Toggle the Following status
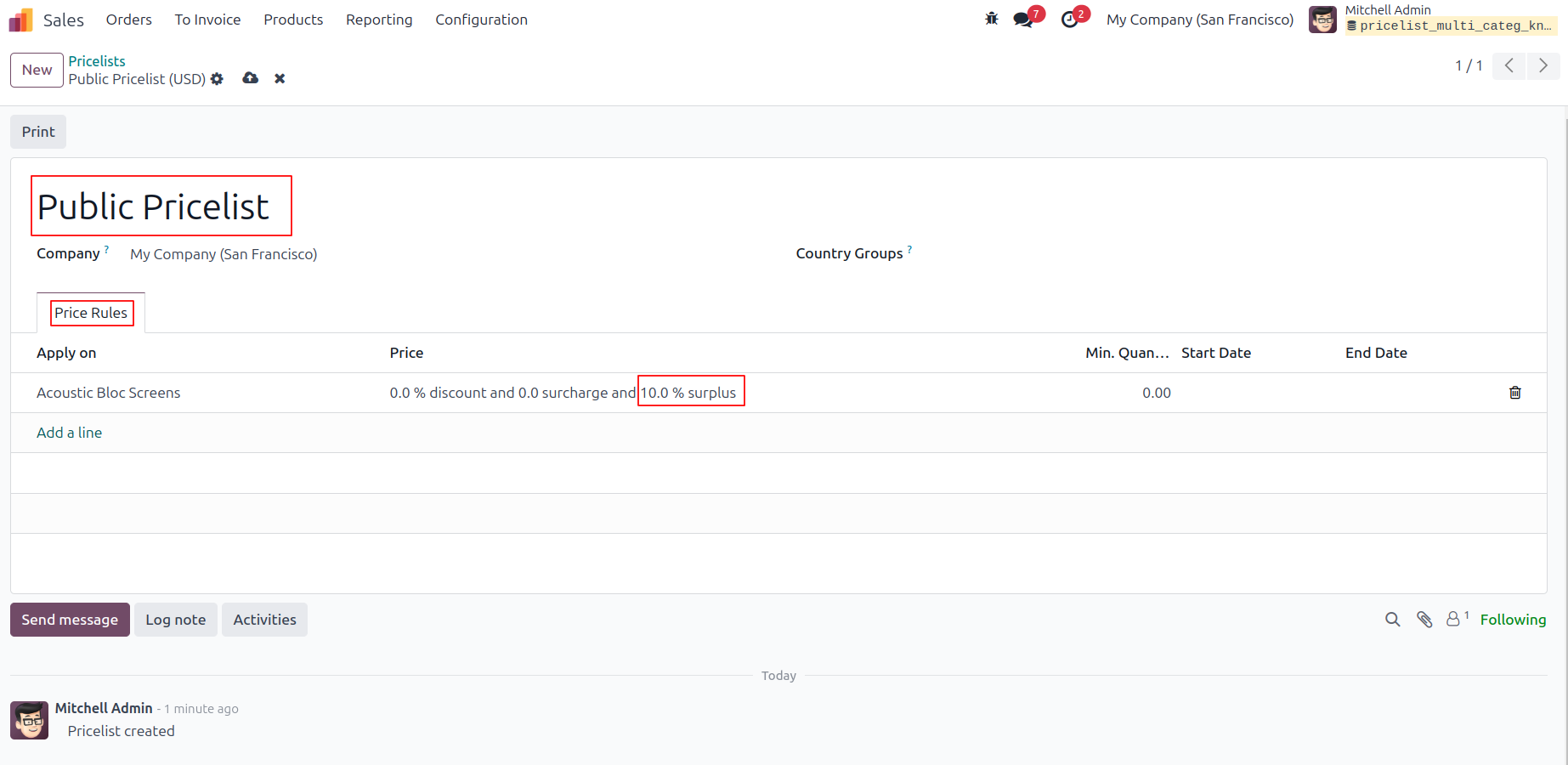This screenshot has width=1568, height=765. click(x=1513, y=620)
